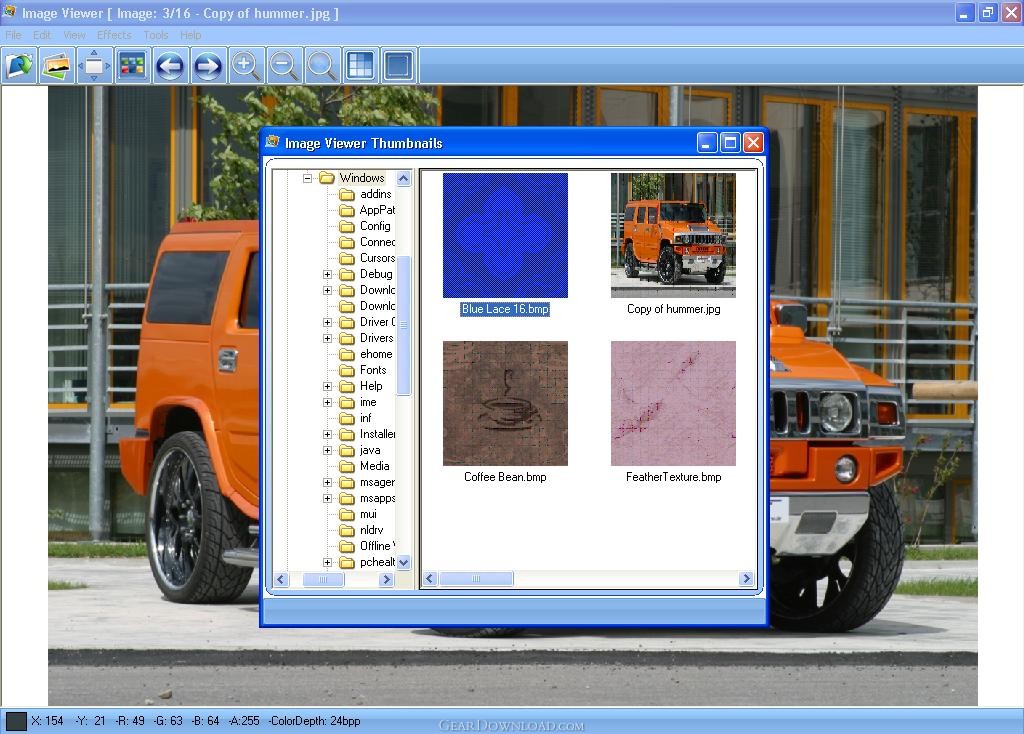
Task: Open the color thumbnails grid toolbar icon
Action: point(132,66)
